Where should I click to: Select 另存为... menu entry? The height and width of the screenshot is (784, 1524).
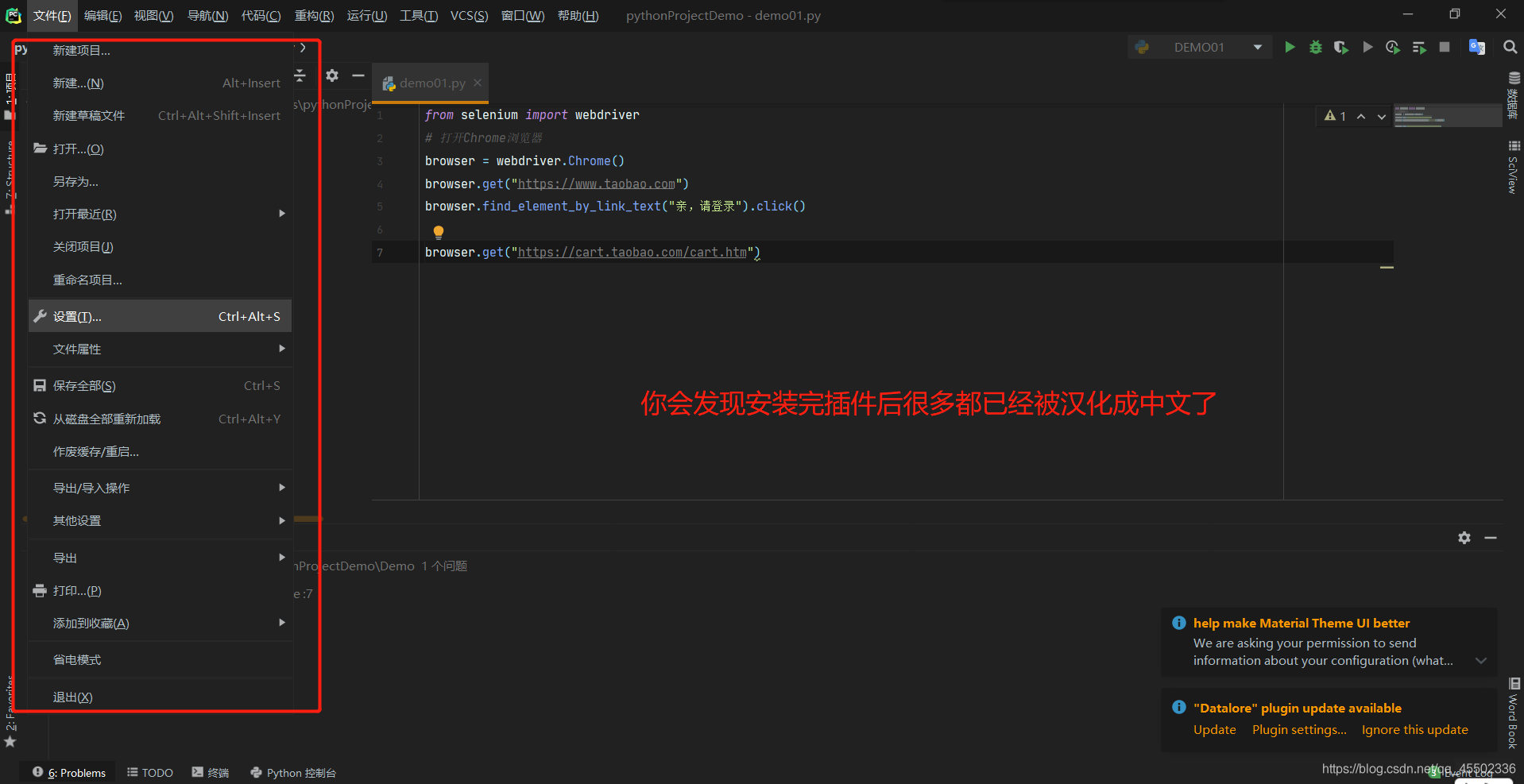[161, 181]
